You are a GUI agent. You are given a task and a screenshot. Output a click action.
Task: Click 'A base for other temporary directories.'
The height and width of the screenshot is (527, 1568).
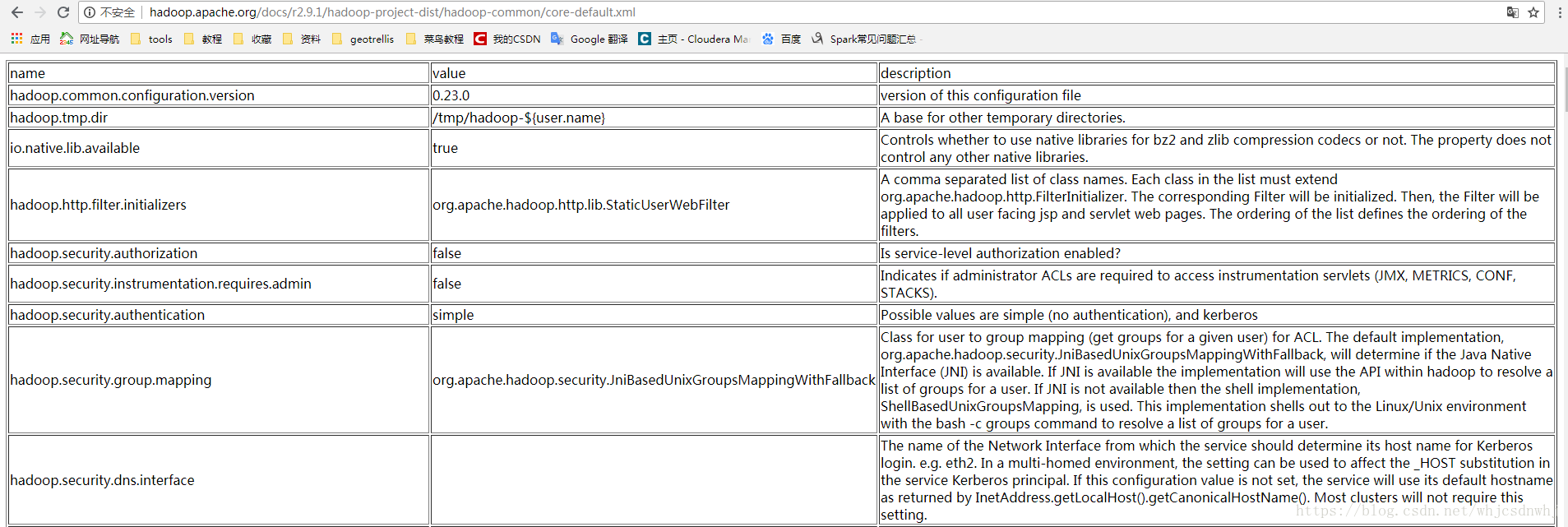pyautogui.click(x=1003, y=118)
